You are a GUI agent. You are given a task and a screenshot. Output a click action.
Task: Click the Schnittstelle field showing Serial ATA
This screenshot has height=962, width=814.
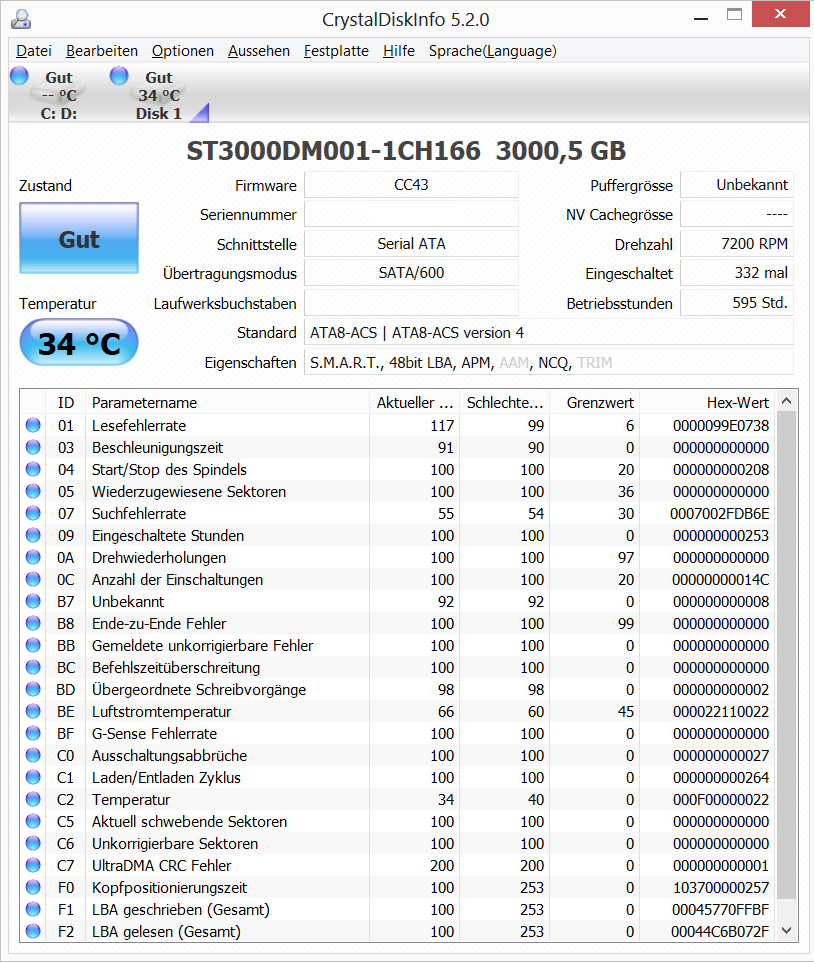[411, 244]
